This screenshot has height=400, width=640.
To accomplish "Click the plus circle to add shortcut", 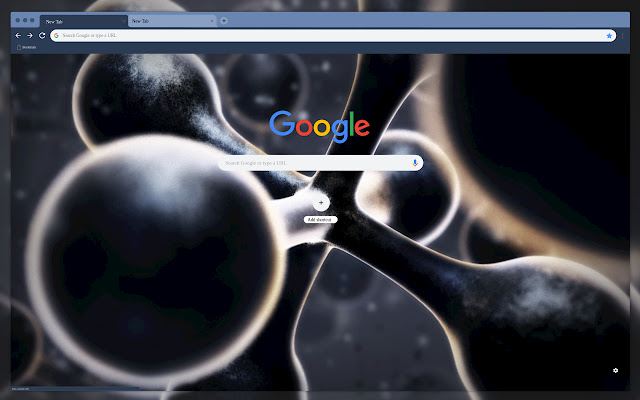I will pos(321,202).
